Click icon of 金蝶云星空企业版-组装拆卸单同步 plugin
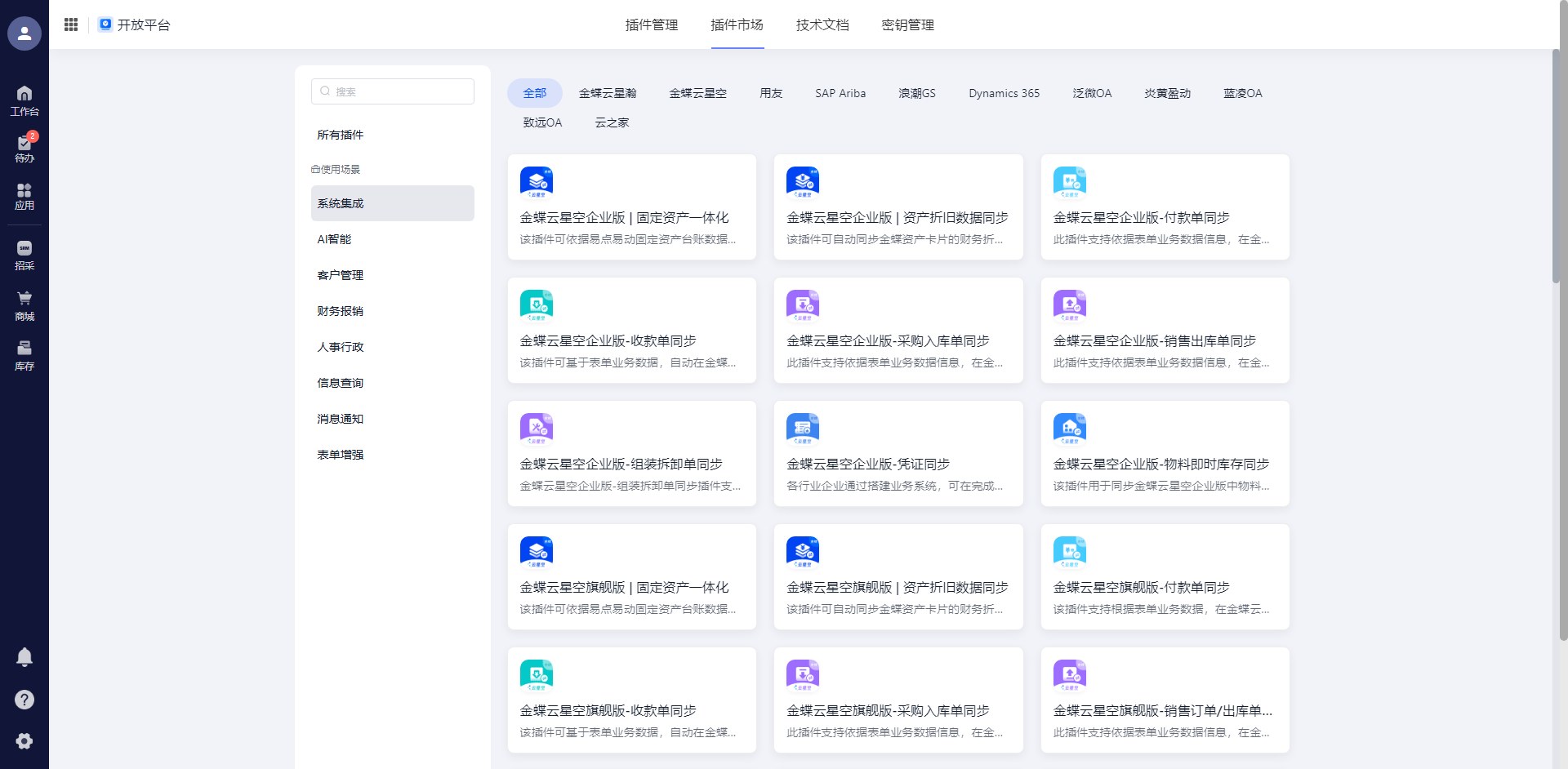 tap(537, 429)
